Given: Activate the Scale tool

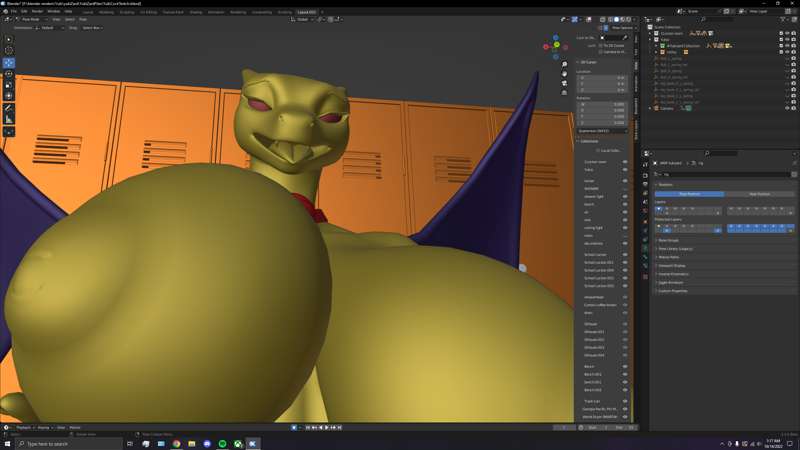Looking at the screenshot, I should [9, 85].
